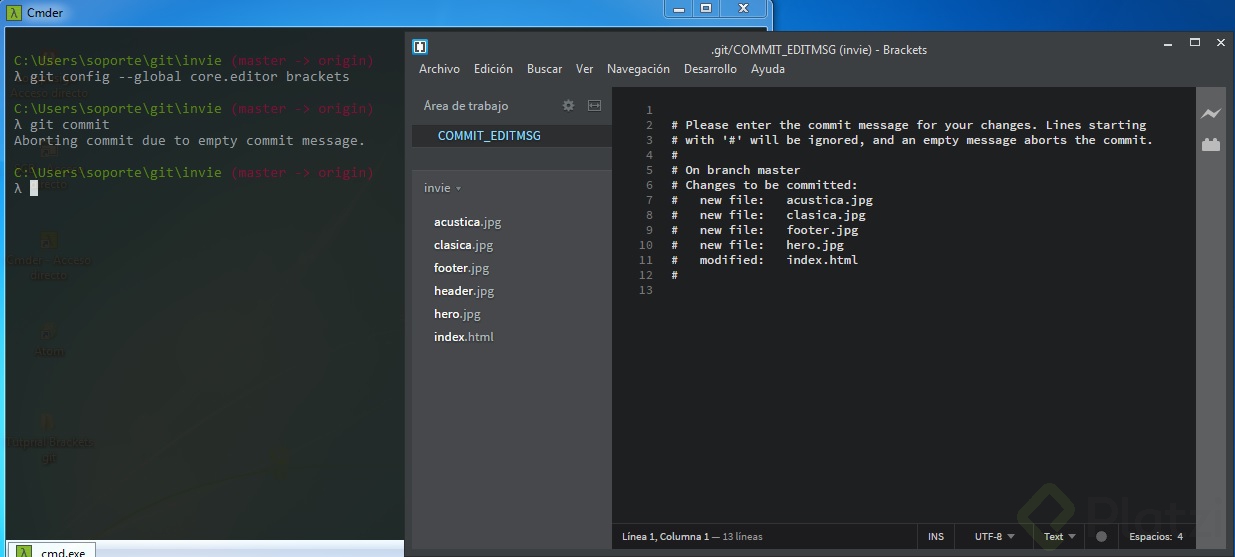Open the Buscar menu
Screen dimensions: 1235x557
(544, 69)
